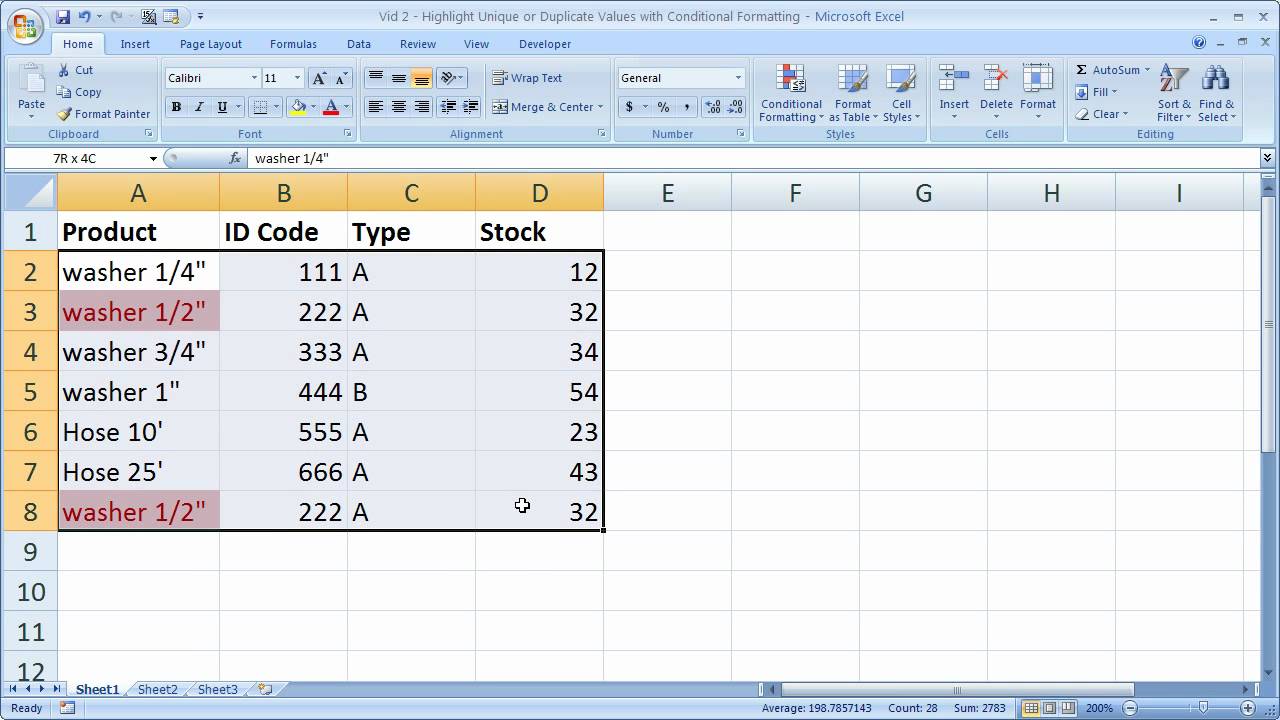The height and width of the screenshot is (720, 1280).
Task: Click the Cut scissors command
Action: pos(75,70)
